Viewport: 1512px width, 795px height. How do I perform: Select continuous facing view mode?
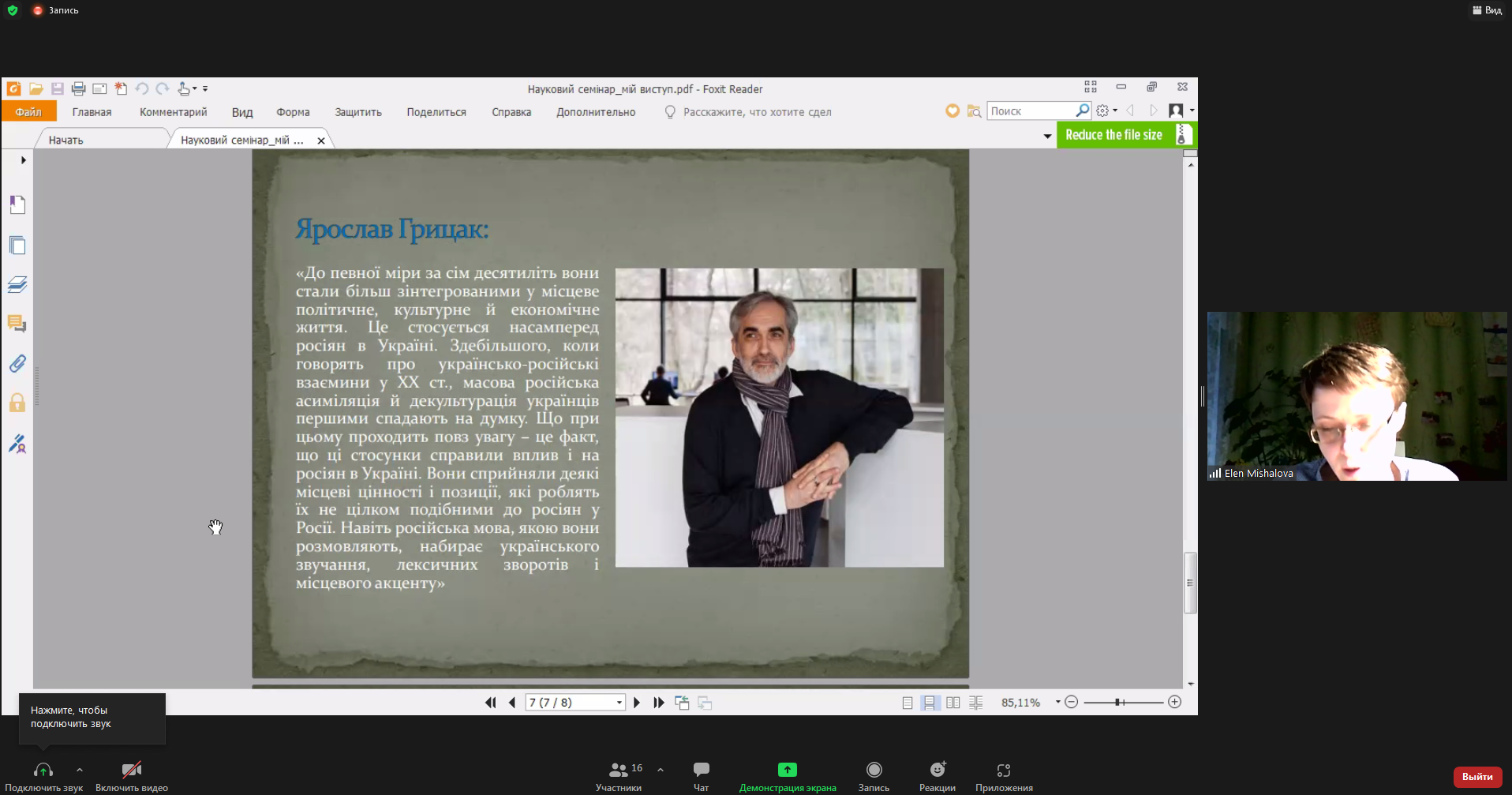pos(976,703)
